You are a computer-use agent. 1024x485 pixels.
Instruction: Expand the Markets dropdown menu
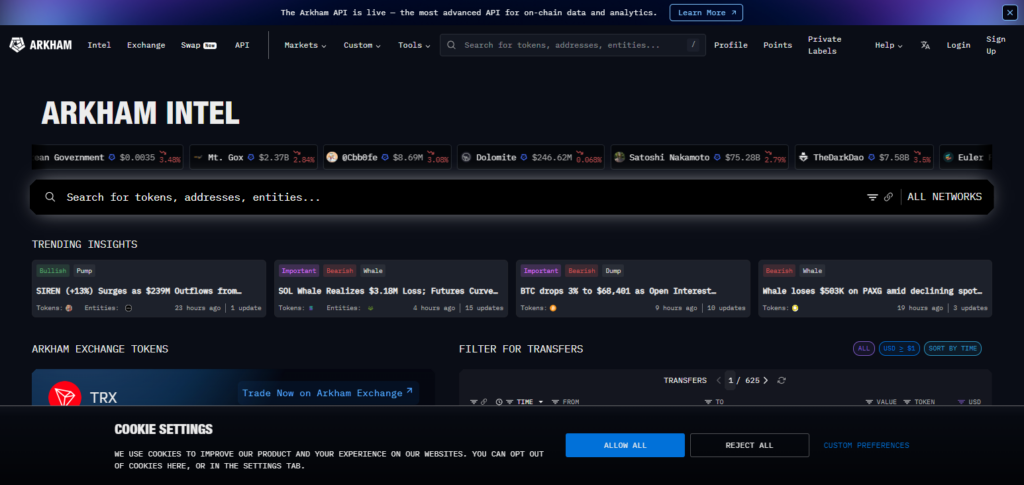(x=305, y=45)
